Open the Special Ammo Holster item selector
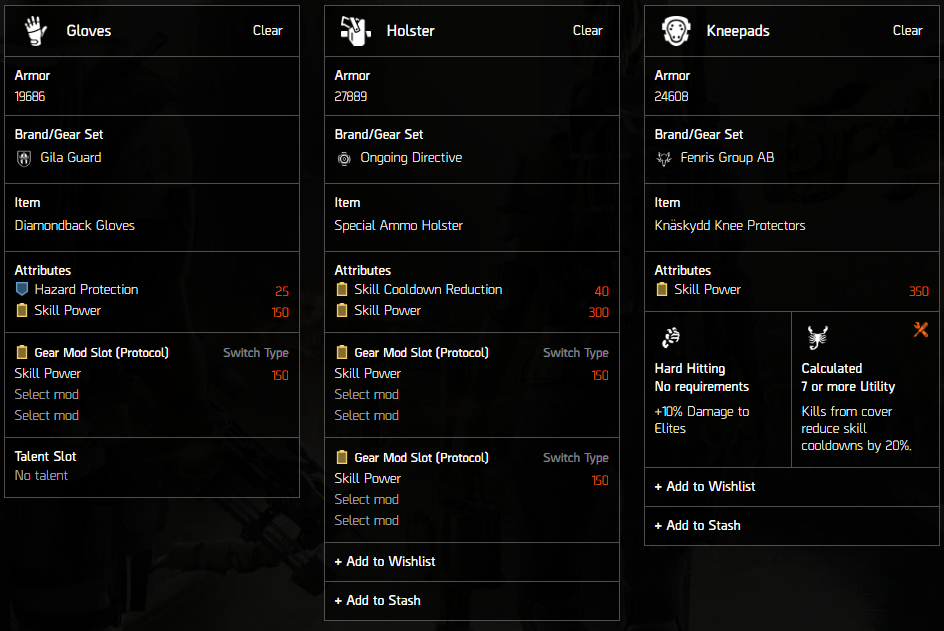Image resolution: width=944 pixels, height=631 pixels. coord(471,217)
